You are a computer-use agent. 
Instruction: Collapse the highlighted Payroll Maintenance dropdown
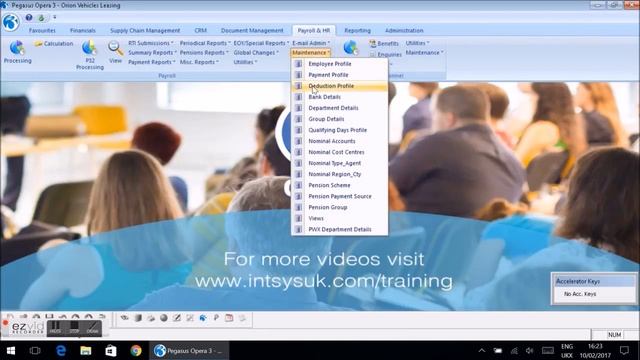(x=311, y=53)
